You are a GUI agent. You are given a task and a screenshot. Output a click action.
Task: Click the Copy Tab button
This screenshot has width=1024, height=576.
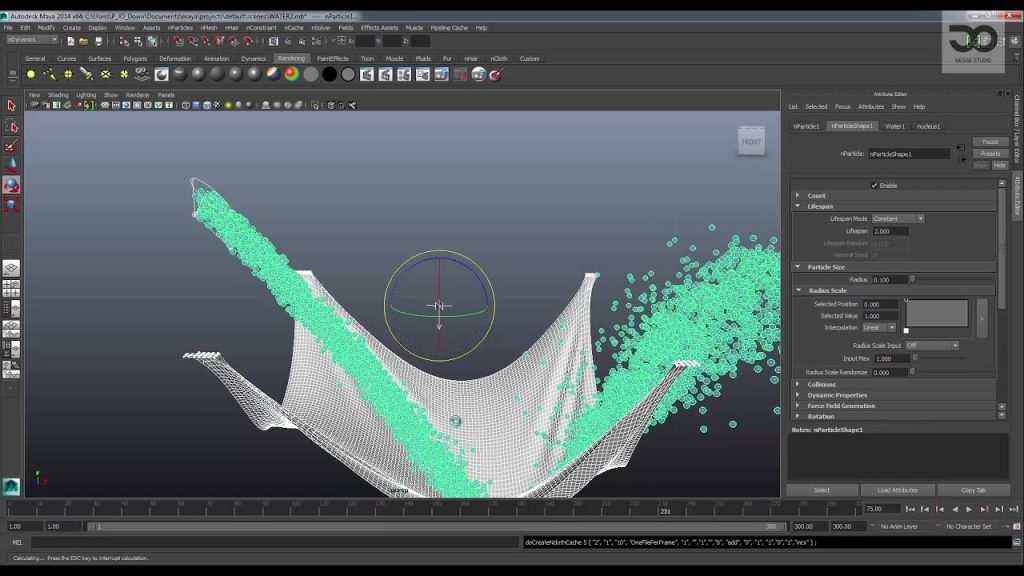pos(973,490)
